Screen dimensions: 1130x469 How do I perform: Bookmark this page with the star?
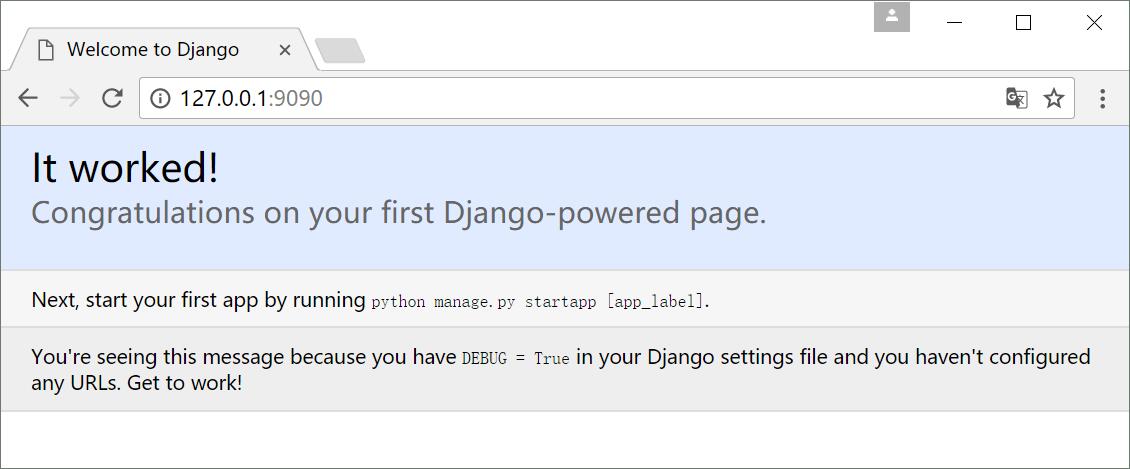point(1054,98)
